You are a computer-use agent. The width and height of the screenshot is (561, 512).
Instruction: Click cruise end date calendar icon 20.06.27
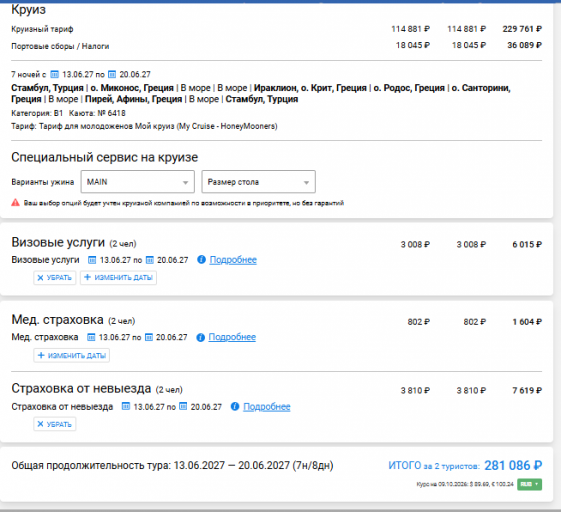click(x=112, y=74)
